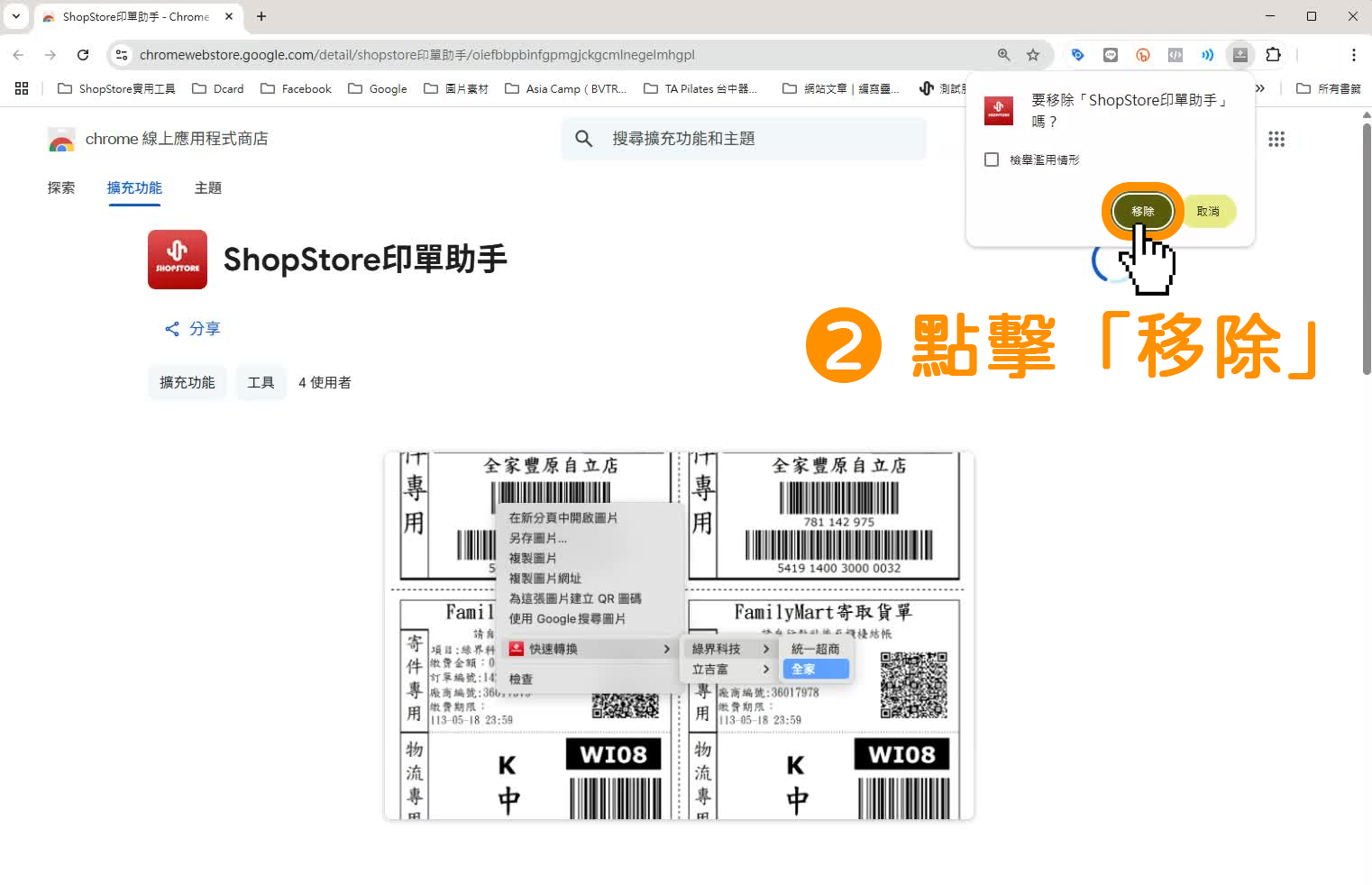Reload the current page
1372x885 pixels.
point(83,55)
